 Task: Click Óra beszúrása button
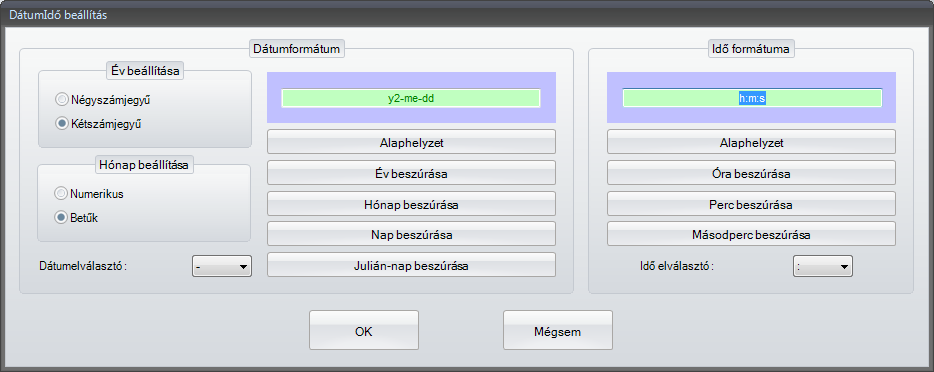751,174
